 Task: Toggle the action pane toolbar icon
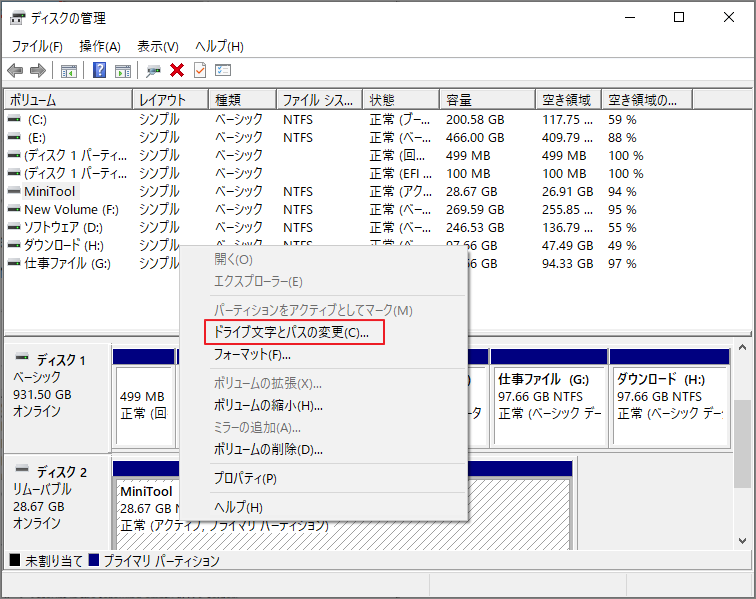pos(123,71)
